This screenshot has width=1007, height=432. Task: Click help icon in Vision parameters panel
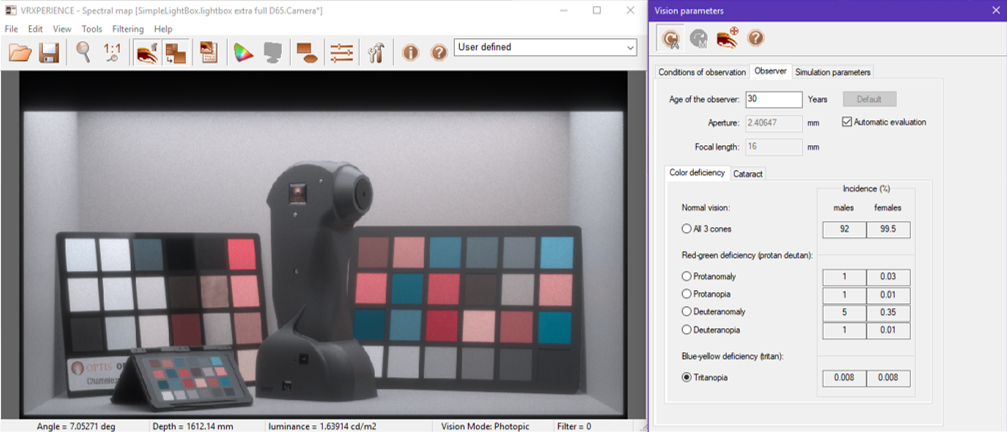pos(756,38)
